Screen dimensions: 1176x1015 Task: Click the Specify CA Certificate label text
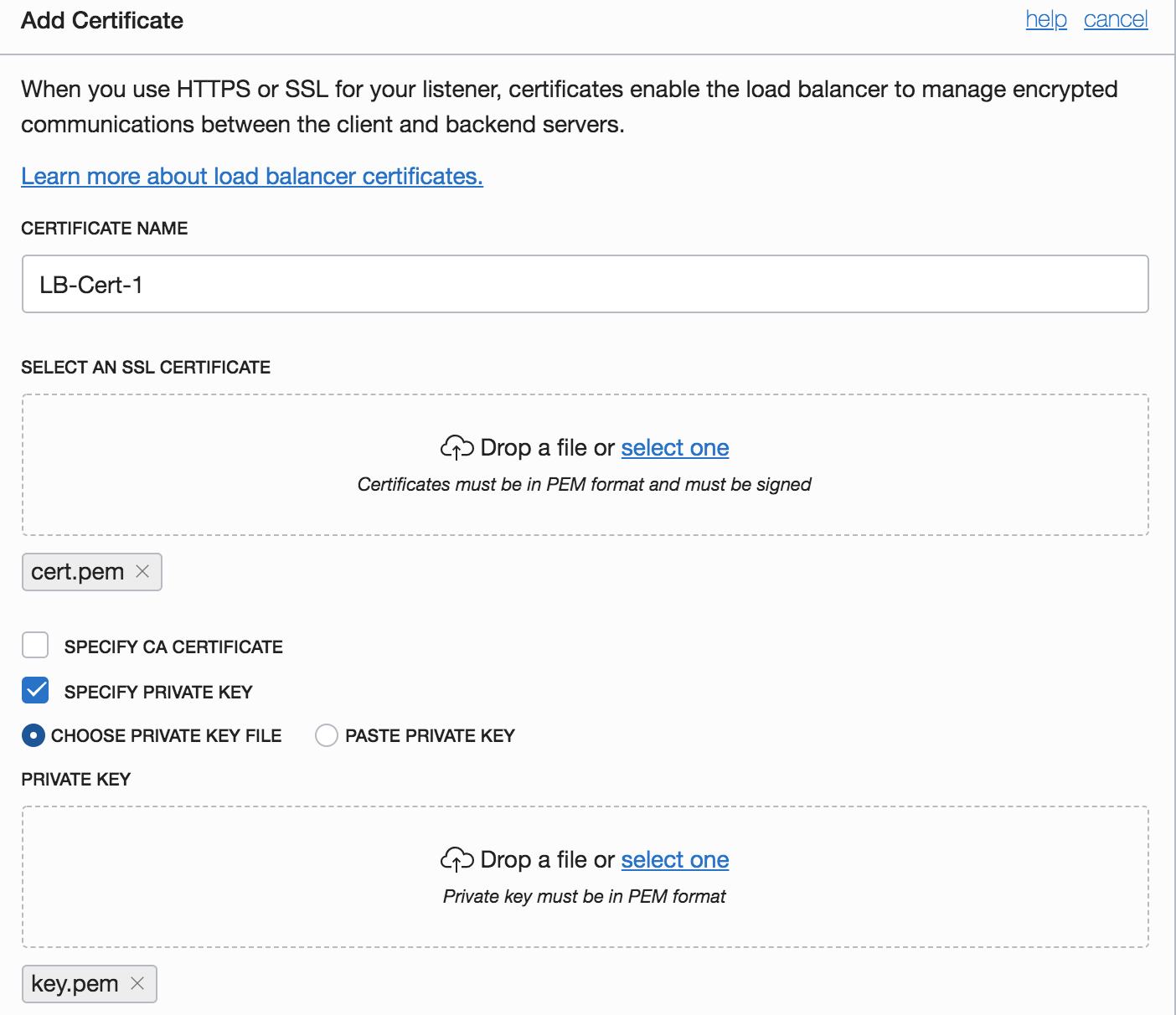[x=173, y=647]
